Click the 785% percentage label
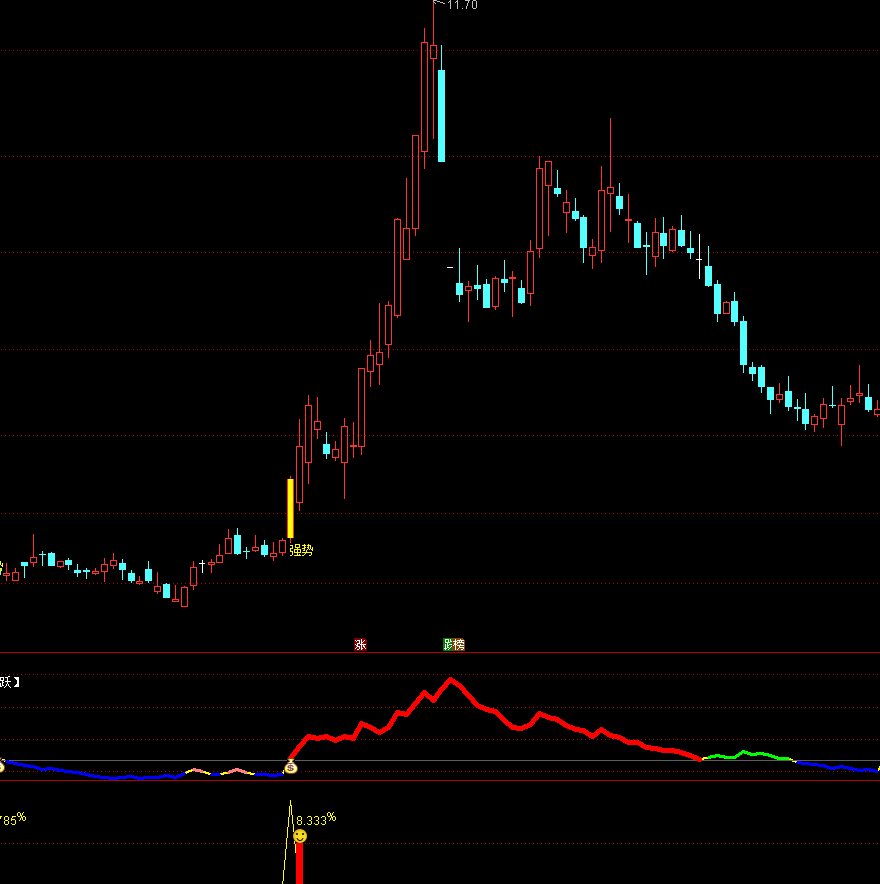Viewport: 880px width, 884px height. point(12,818)
